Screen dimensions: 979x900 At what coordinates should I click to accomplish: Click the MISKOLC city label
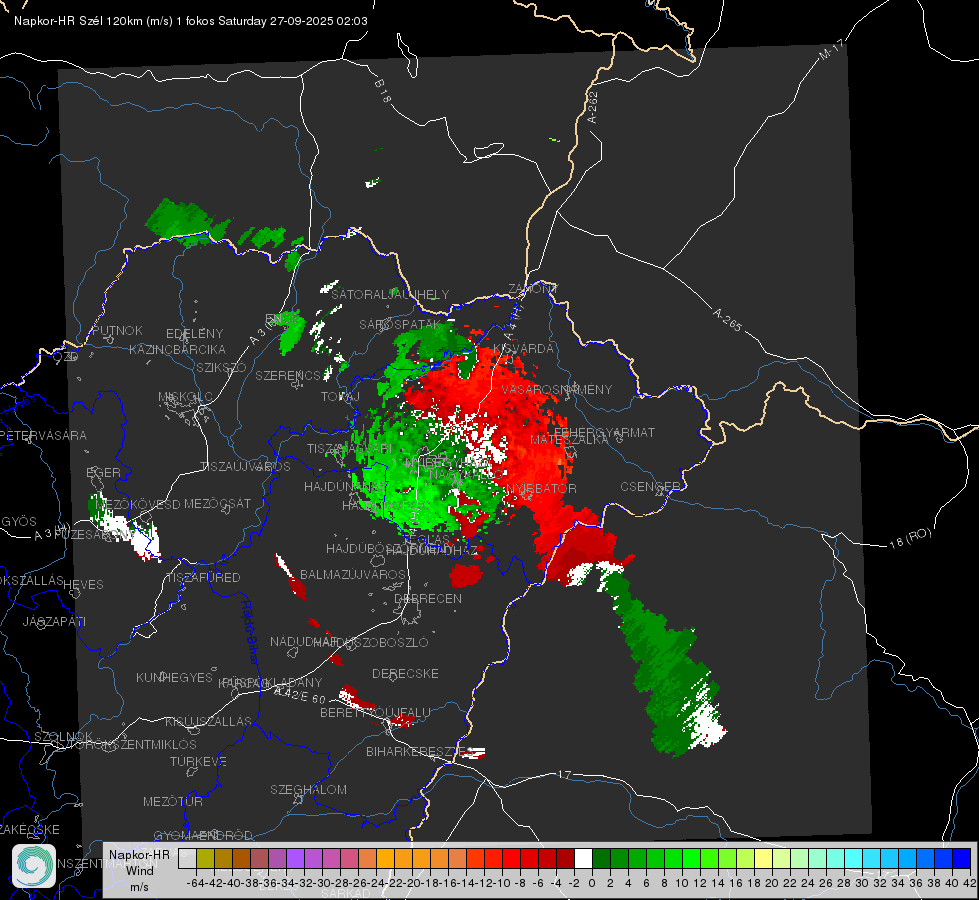(185, 397)
